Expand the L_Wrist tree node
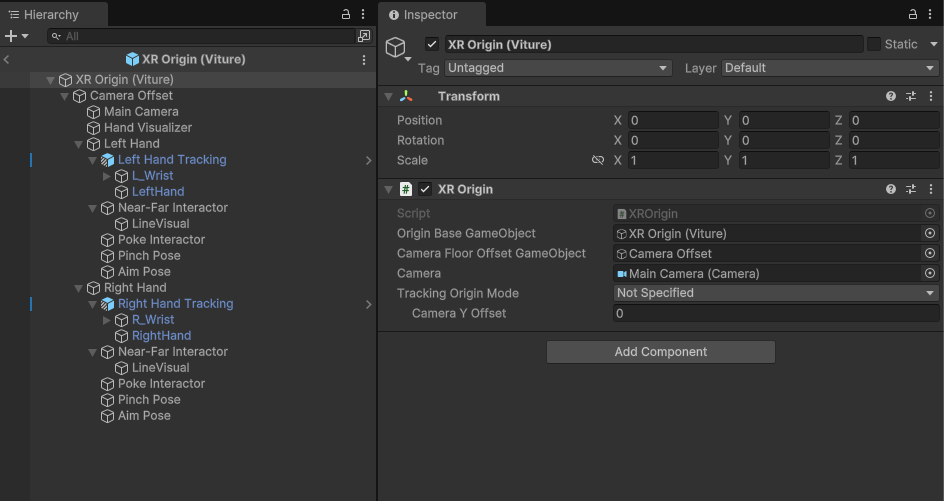This screenshot has width=944, height=501. 108,176
